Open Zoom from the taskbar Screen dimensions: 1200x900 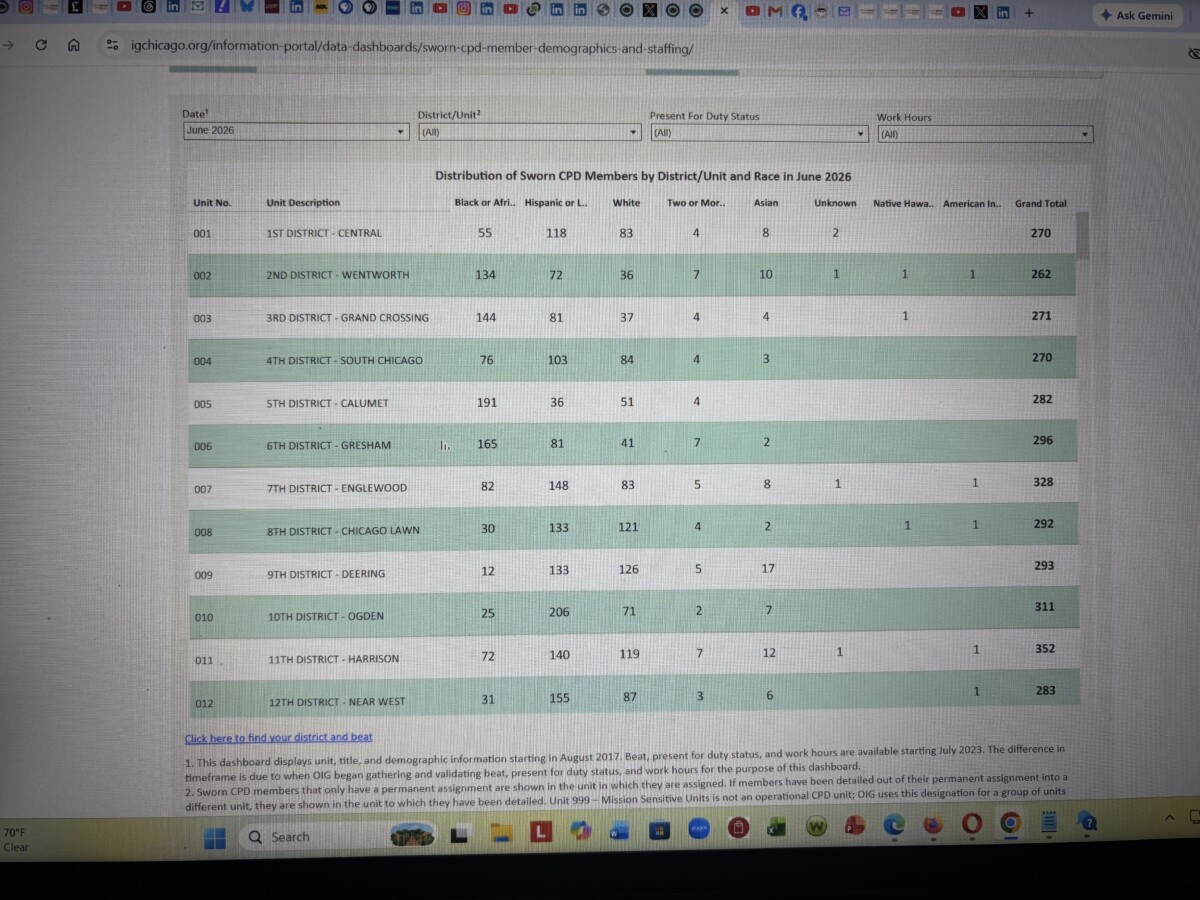[x=698, y=828]
